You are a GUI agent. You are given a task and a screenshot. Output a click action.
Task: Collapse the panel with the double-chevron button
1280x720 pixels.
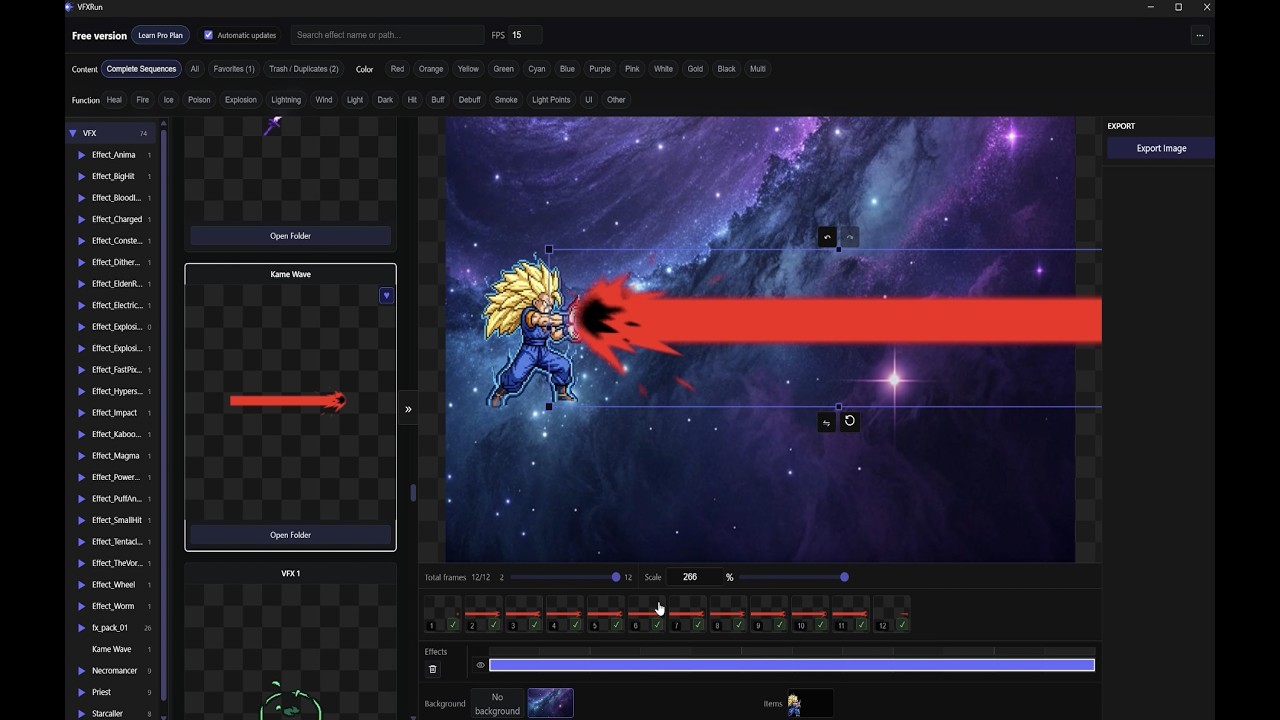408,409
